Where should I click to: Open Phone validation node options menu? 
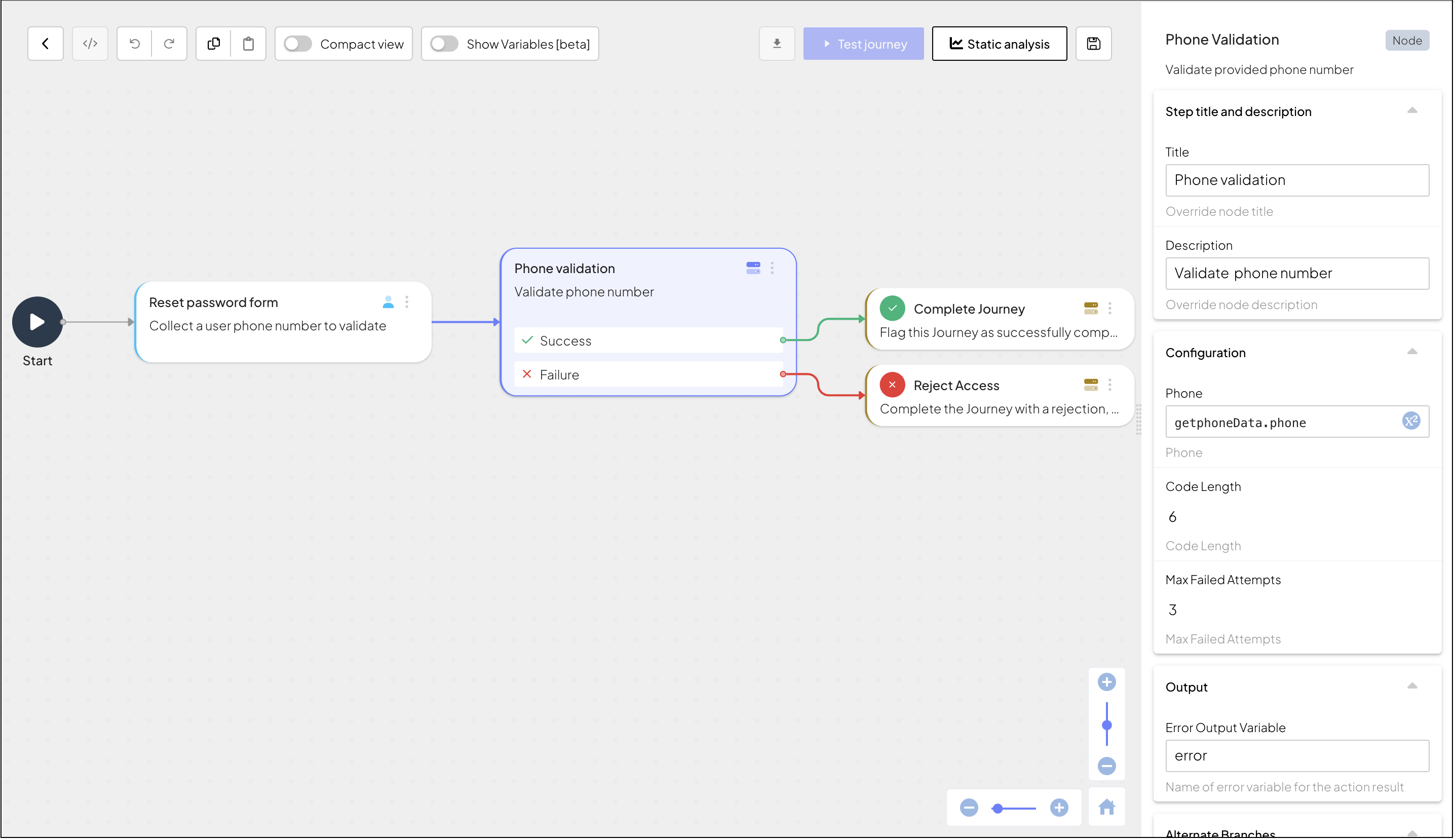point(772,268)
